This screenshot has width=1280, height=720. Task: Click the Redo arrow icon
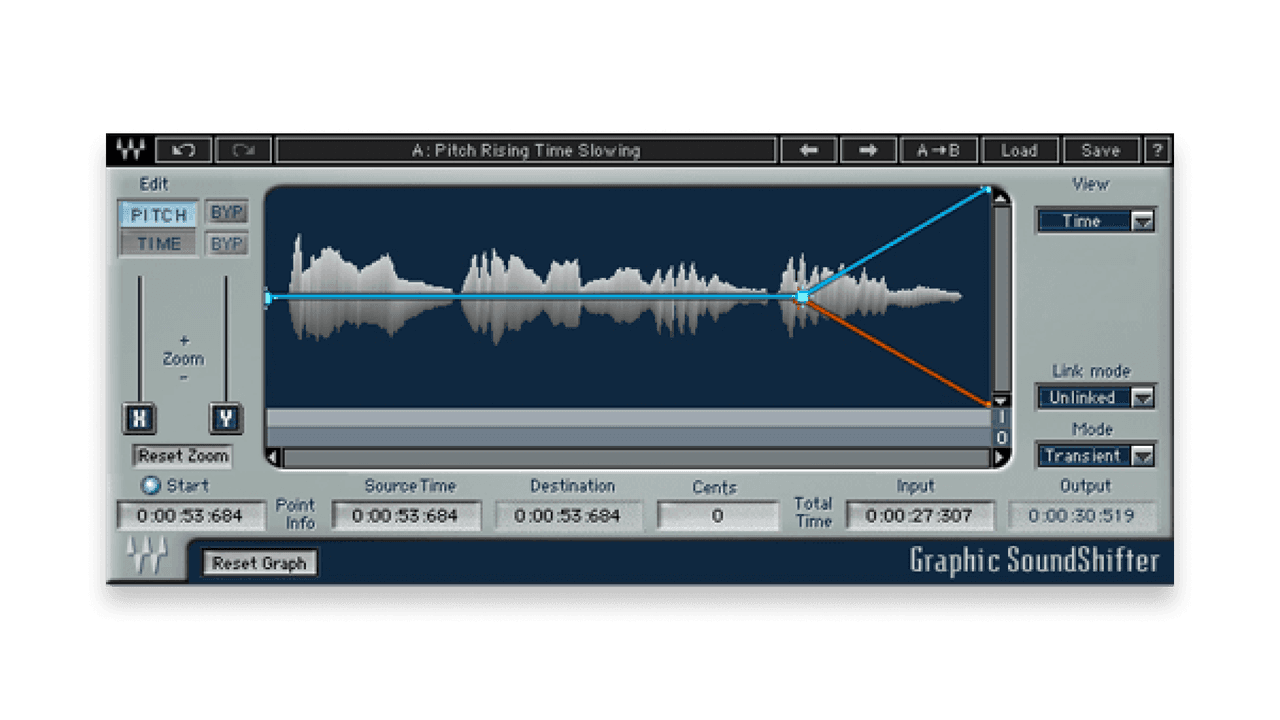[x=243, y=150]
